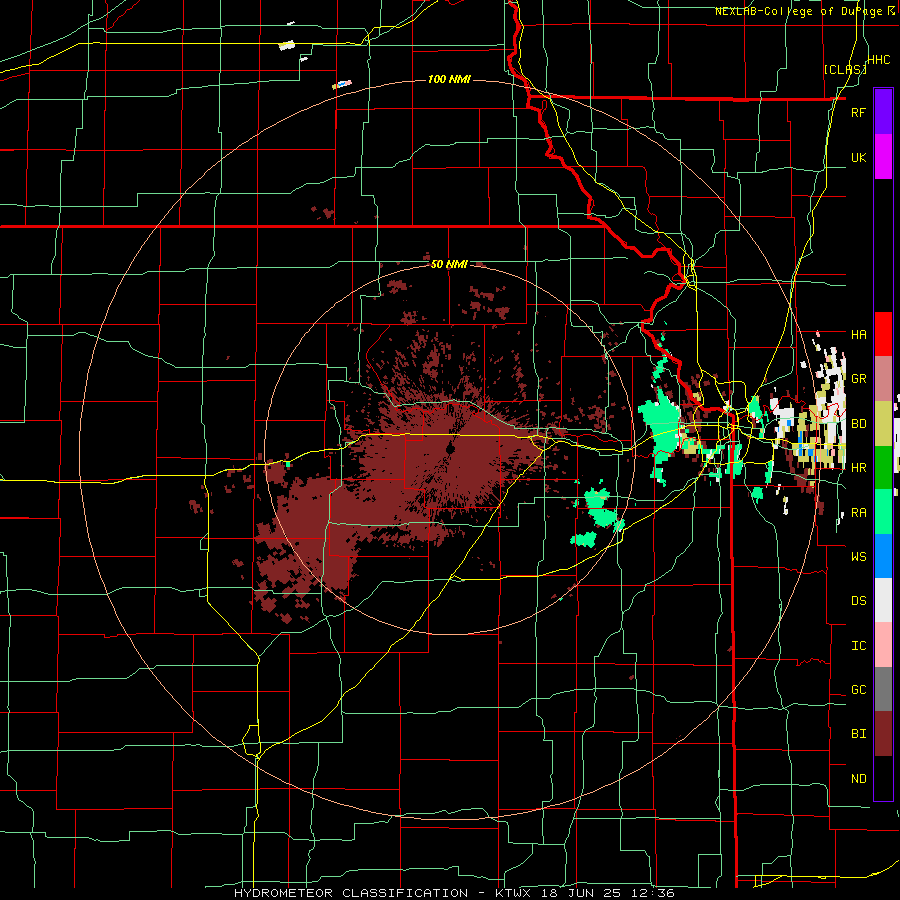The image size is (900, 900).
Task: Click the '[CLAS]' units label
Action: [845, 69]
